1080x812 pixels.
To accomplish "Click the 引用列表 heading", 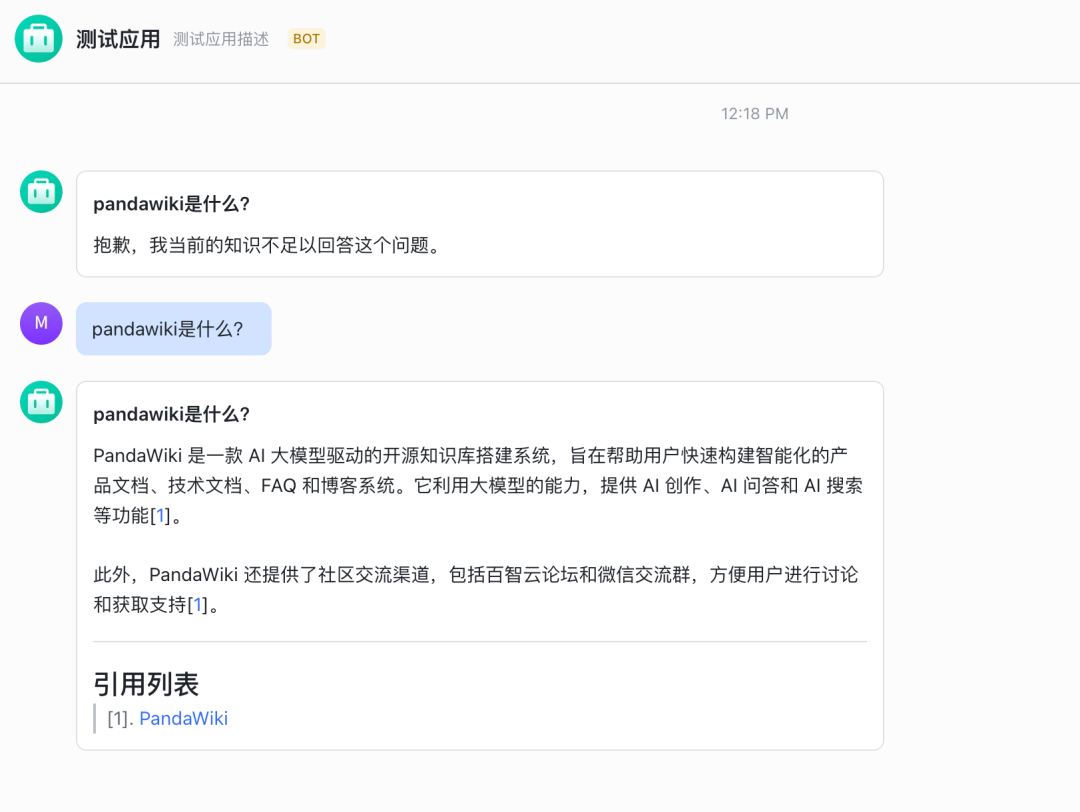I will point(146,684).
